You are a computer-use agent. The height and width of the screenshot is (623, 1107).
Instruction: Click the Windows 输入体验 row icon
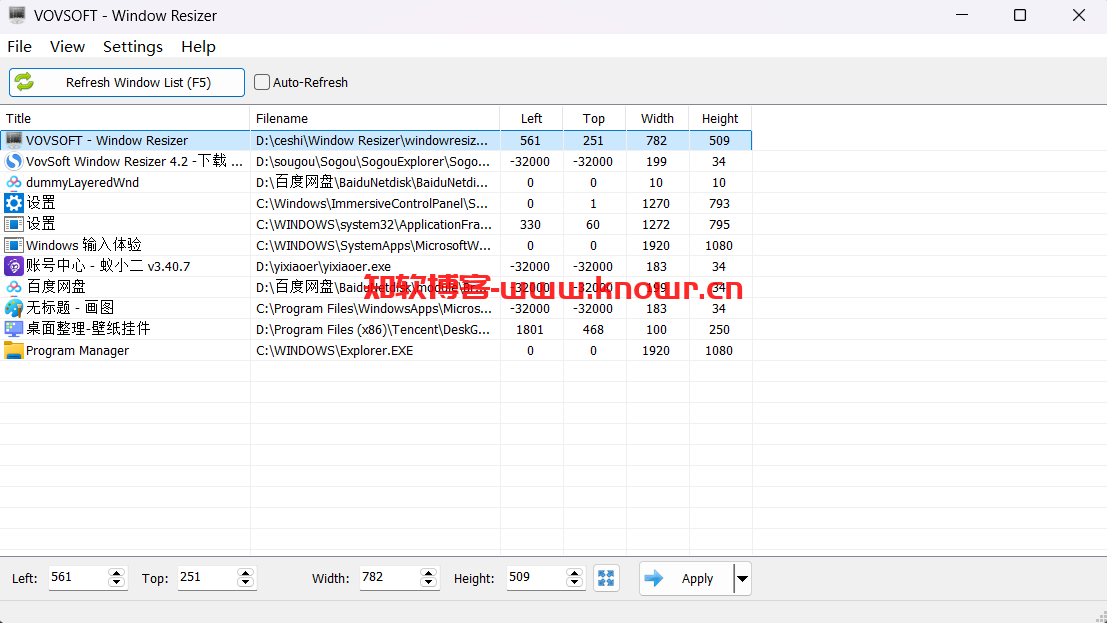point(13,245)
